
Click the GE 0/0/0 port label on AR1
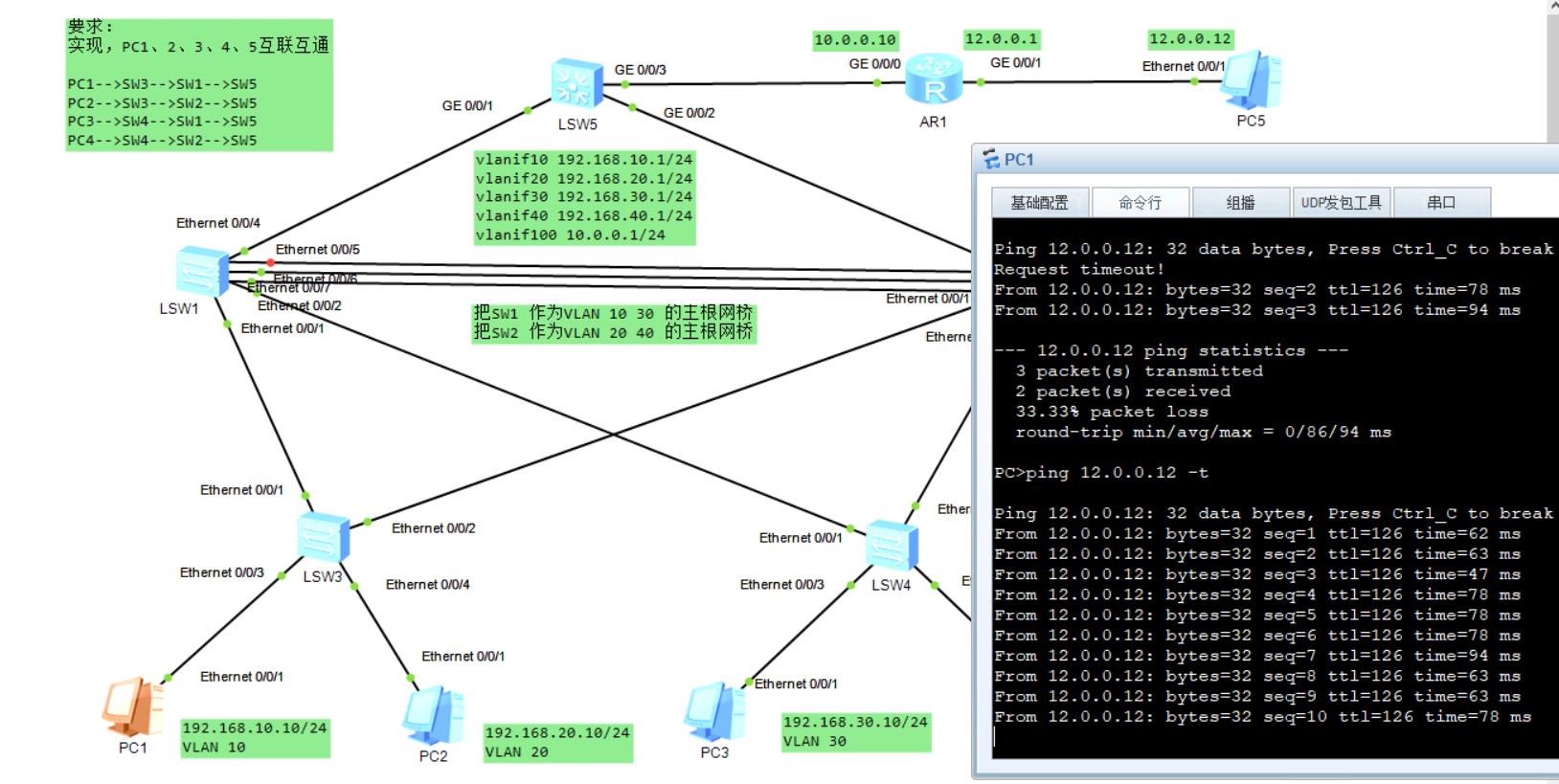(874, 64)
